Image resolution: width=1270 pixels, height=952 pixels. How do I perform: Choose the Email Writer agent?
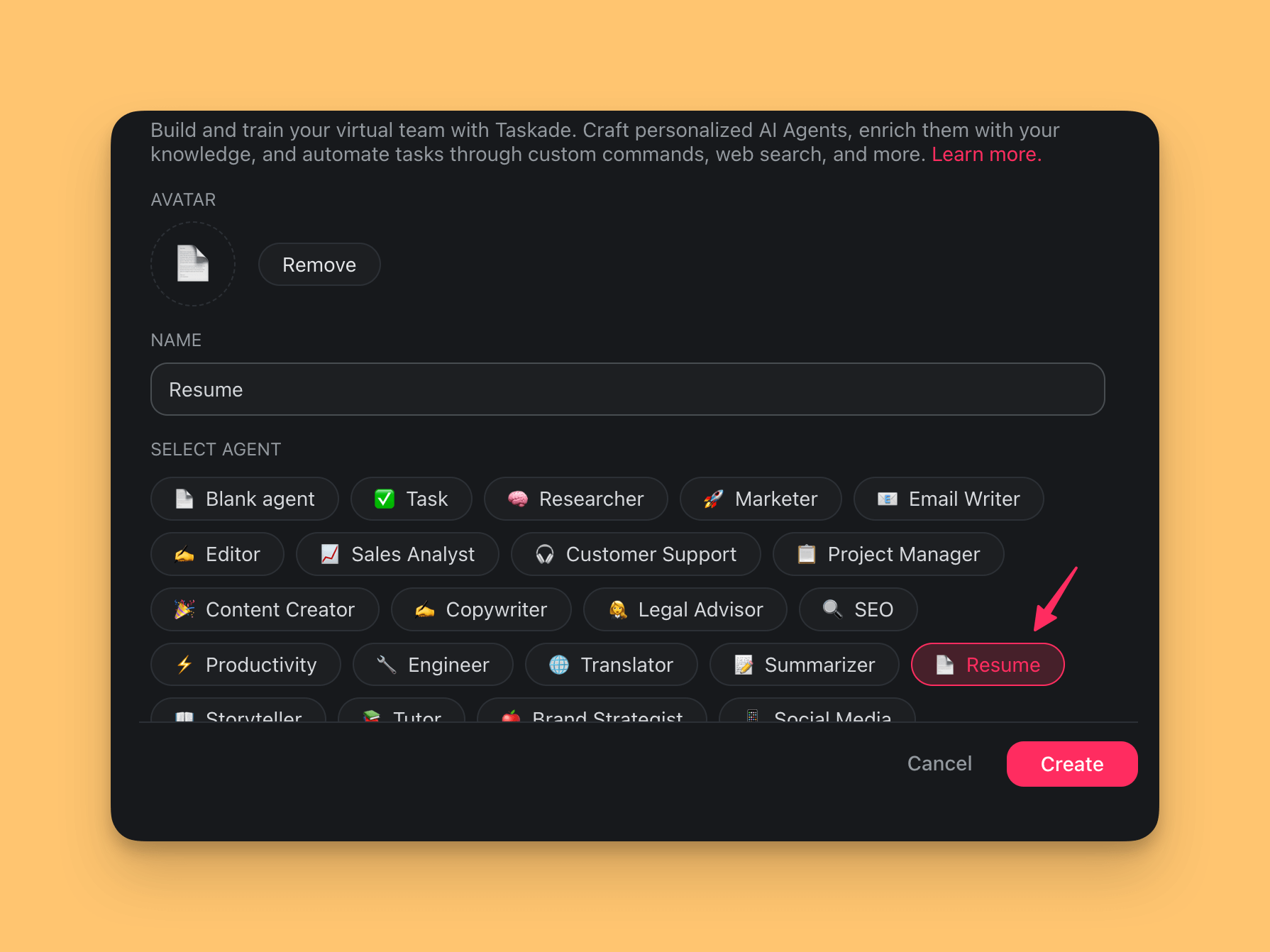click(948, 499)
